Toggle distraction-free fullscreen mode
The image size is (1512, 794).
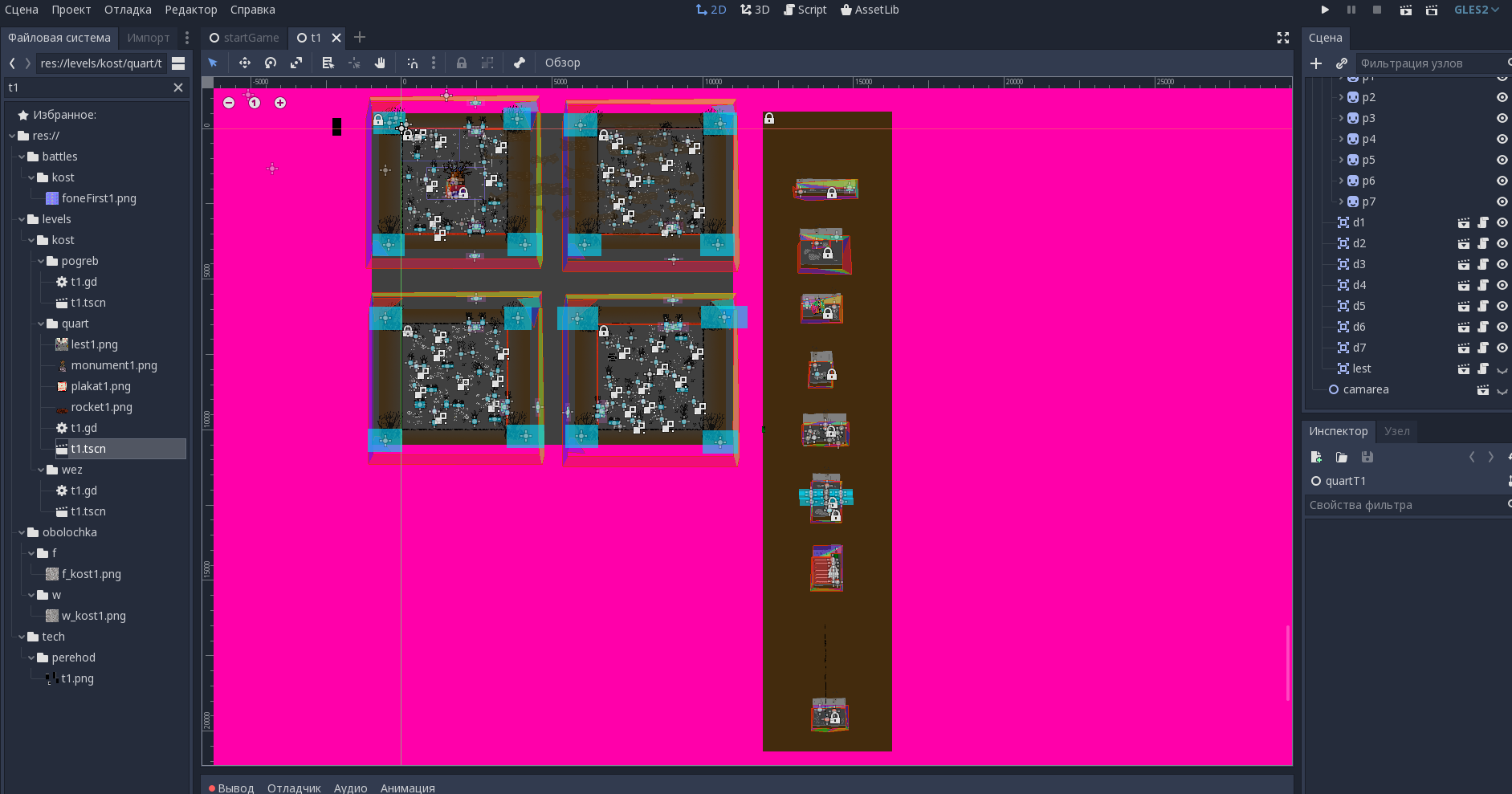pyautogui.click(x=1283, y=38)
